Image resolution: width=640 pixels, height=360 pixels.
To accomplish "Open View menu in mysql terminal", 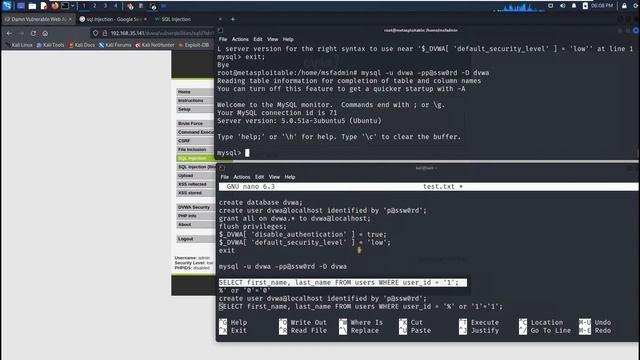I will point(273,39).
